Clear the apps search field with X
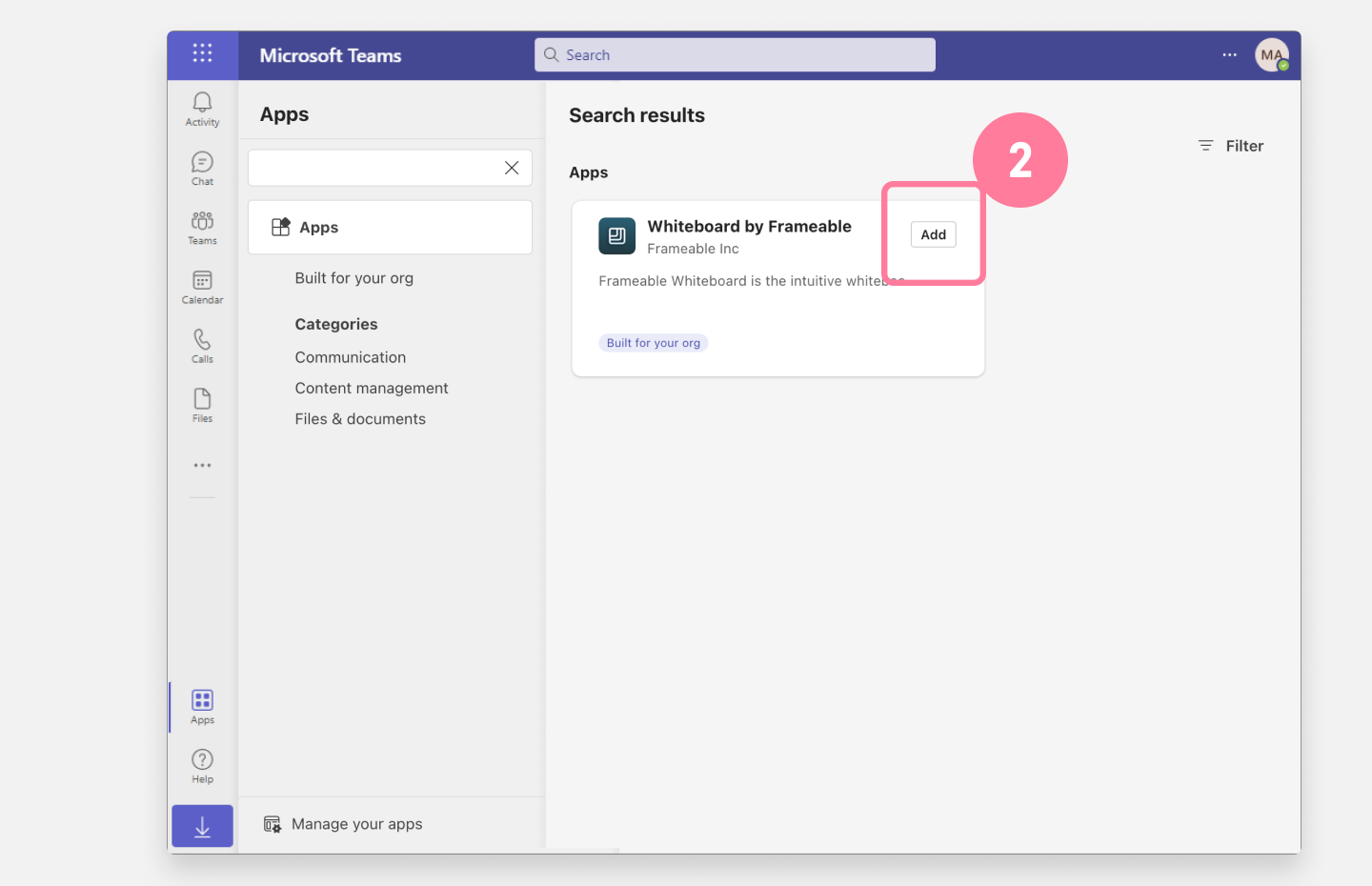This screenshot has height=886, width=1372. tap(512, 168)
